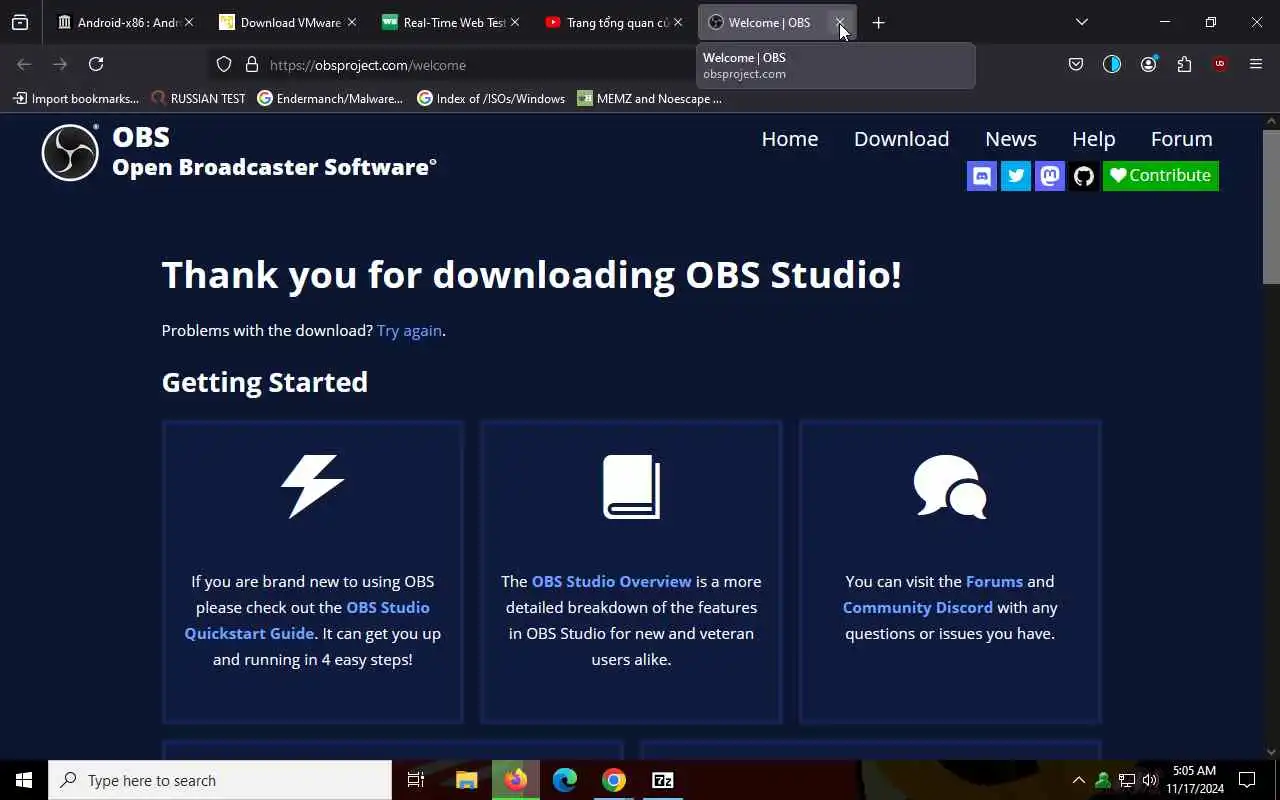Open the Extensions puzzle icon
The width and height of the screenshot is (1280, 800).
pyautogui.click(x=1184, y=64)
